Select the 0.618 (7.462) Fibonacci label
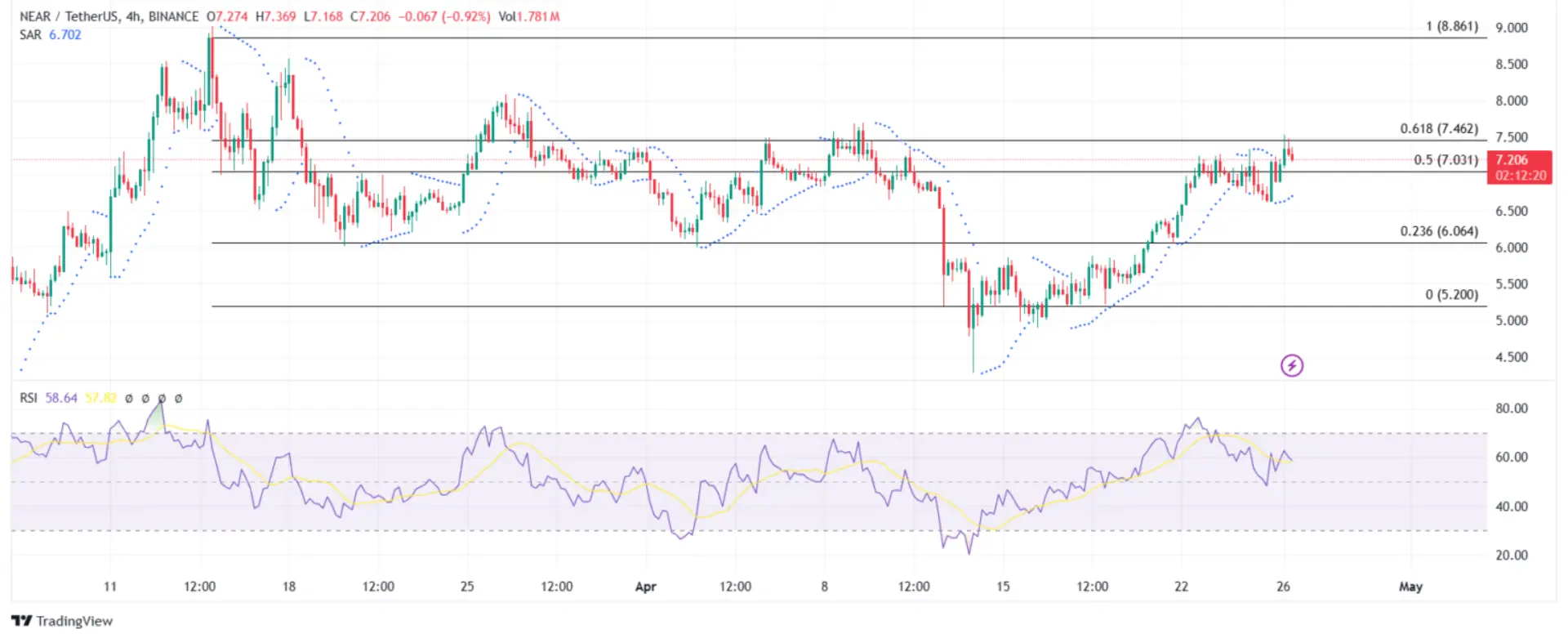This screenshot has height=634, width=1568. 1438,129
